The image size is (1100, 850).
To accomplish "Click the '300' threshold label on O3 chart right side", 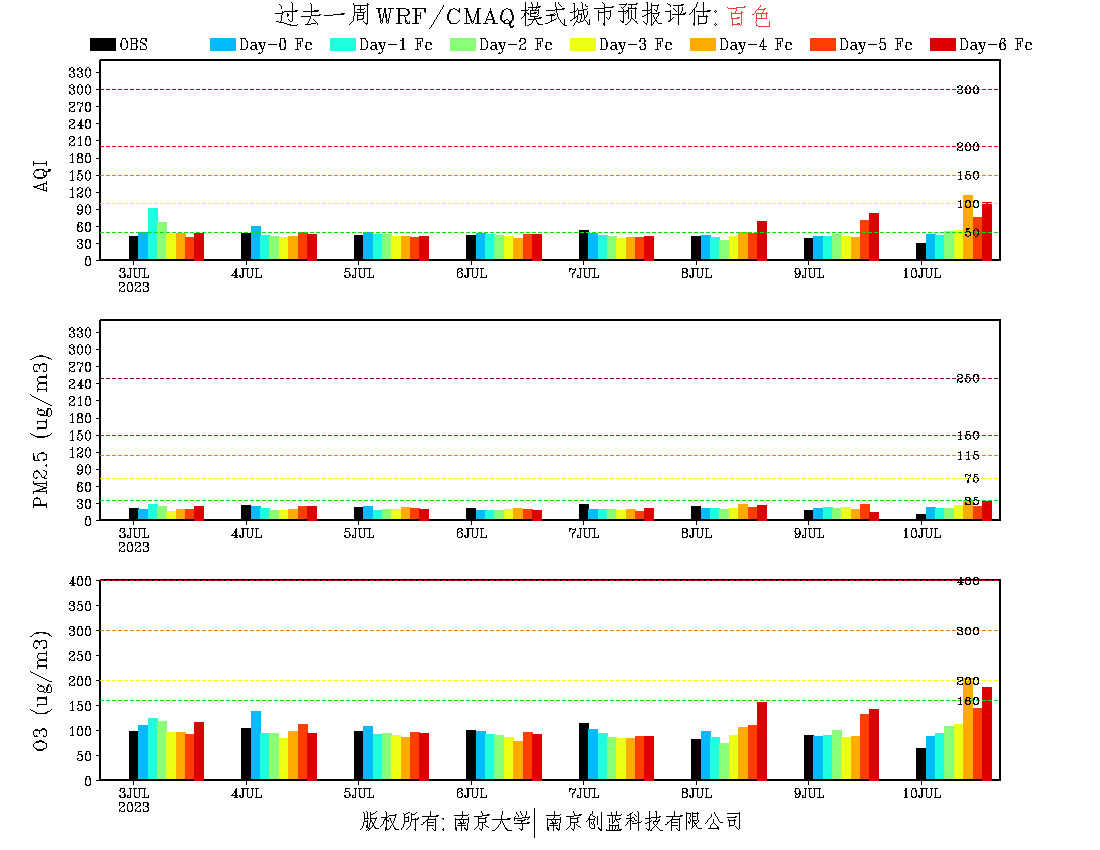I will (x=968, y=631).
